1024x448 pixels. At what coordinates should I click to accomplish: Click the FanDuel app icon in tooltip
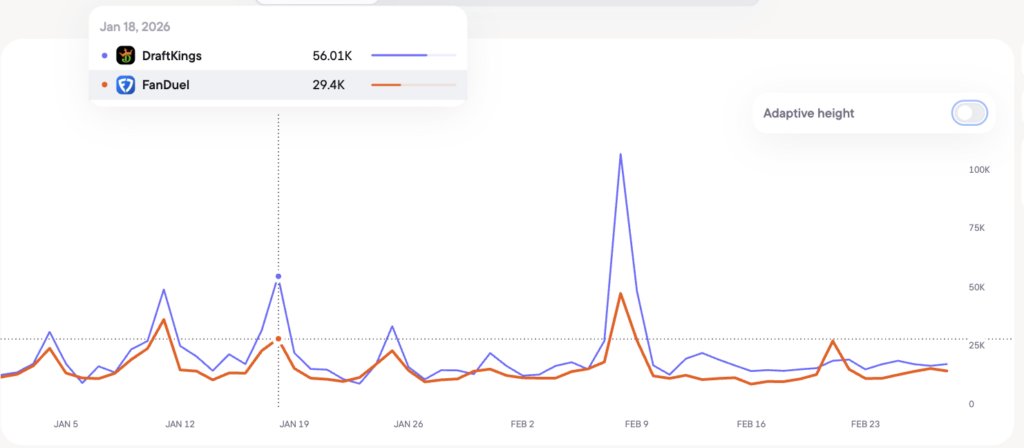(x=126, y=86)
